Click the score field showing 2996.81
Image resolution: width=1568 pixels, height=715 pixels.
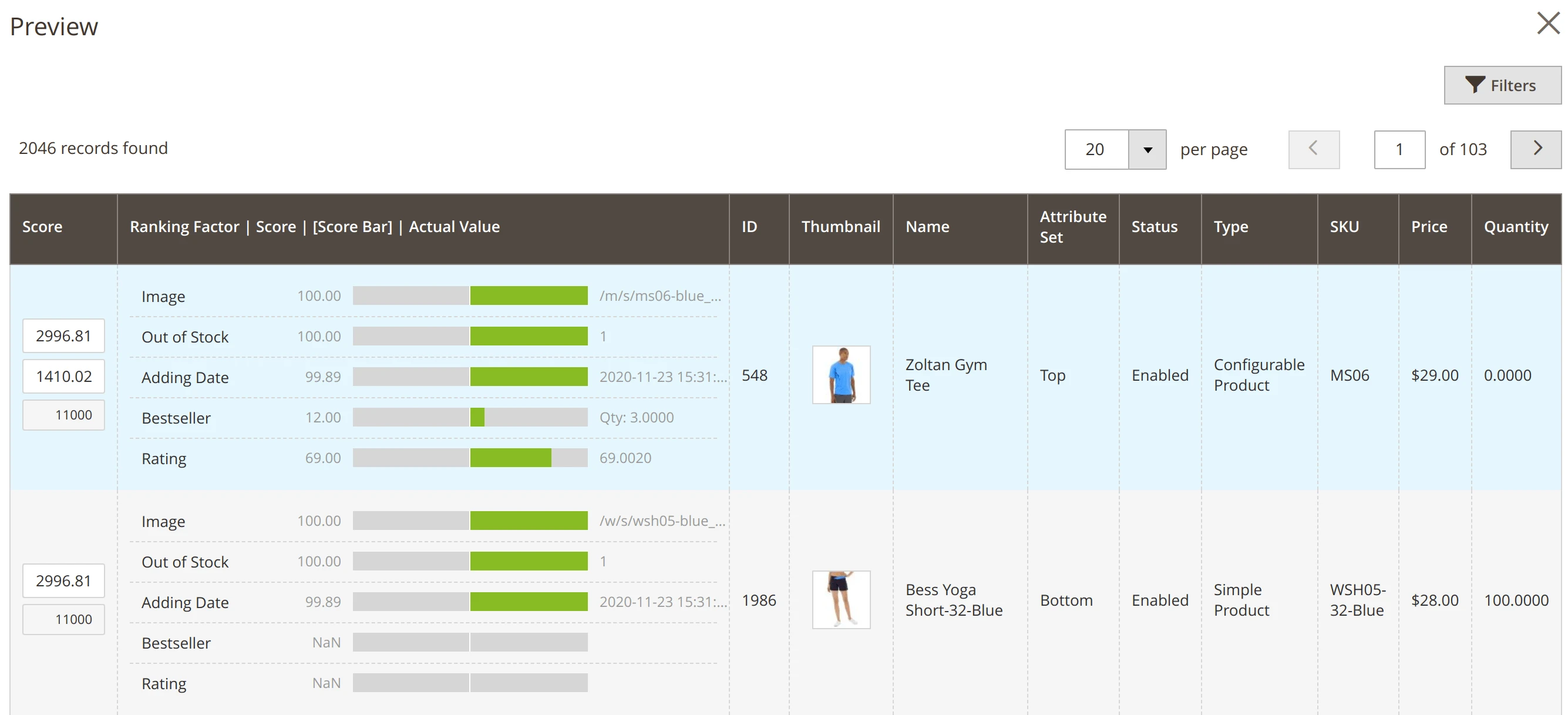[63, 335]
